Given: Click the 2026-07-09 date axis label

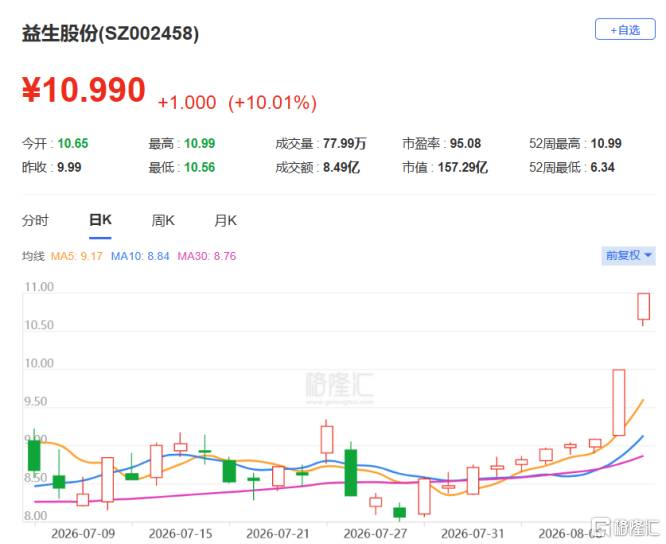Looking at the screenshot, I should [x=83, y=533].
